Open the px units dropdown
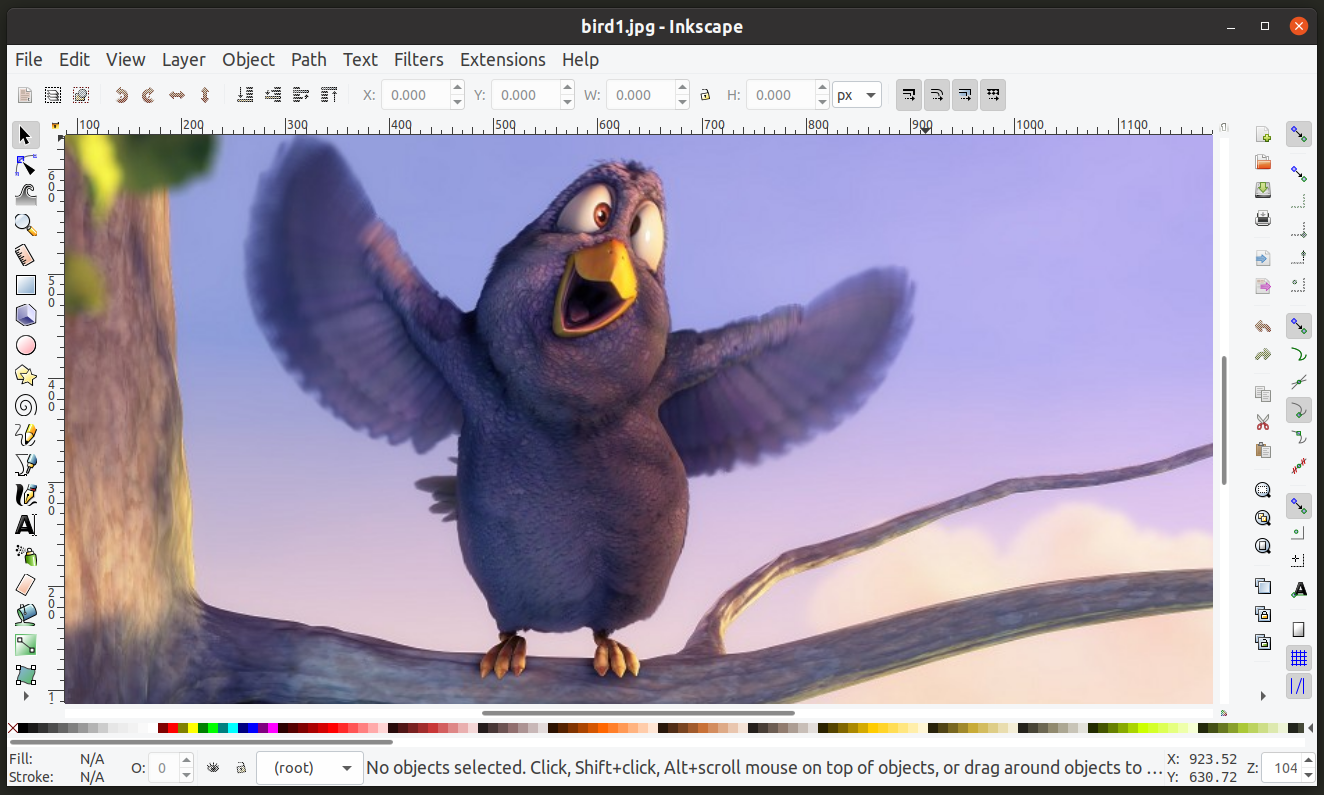This screenshot has width=1324, height=795. (x=857, y=95)
